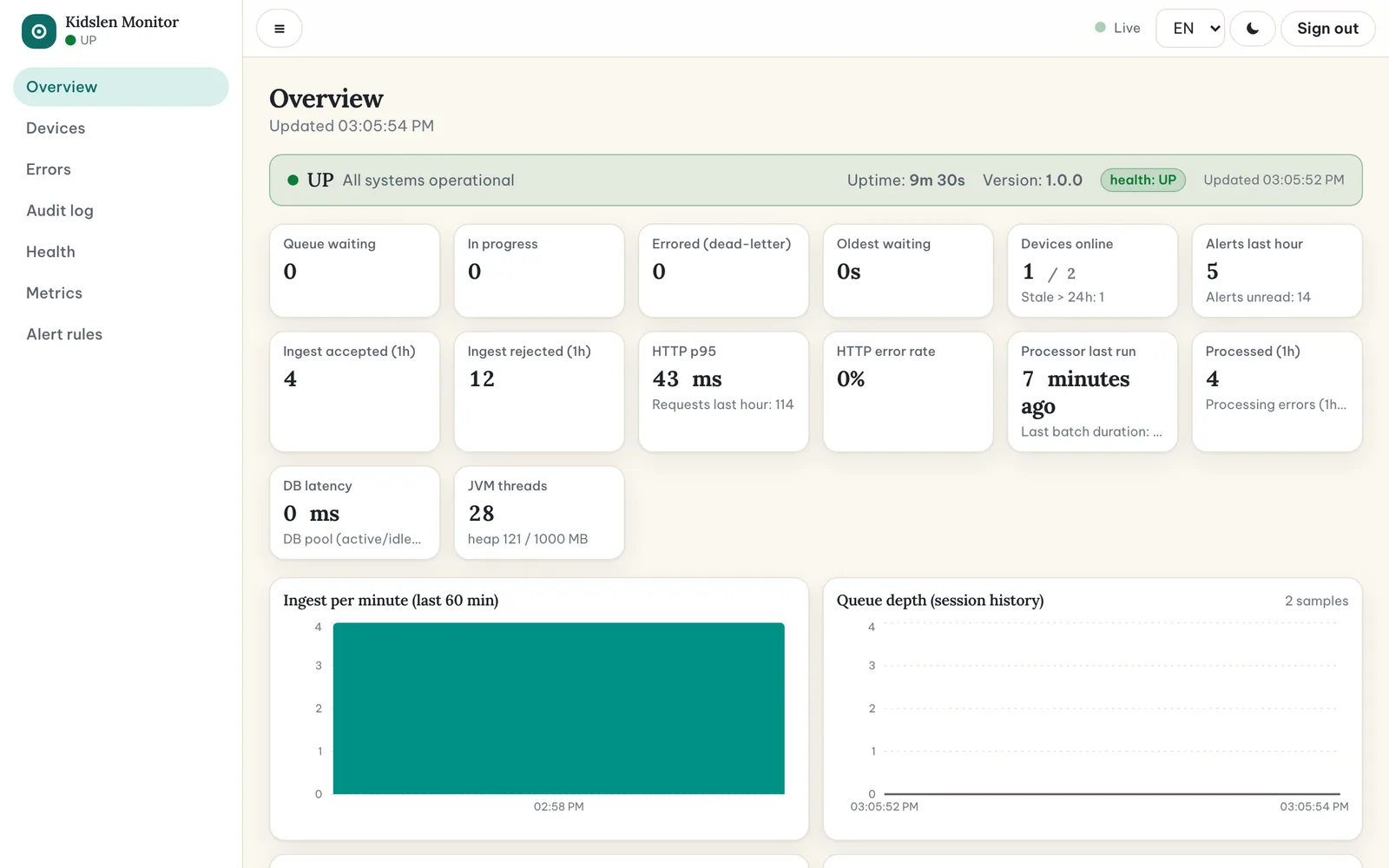Click the health: UP badge

tap(1142, 180)
